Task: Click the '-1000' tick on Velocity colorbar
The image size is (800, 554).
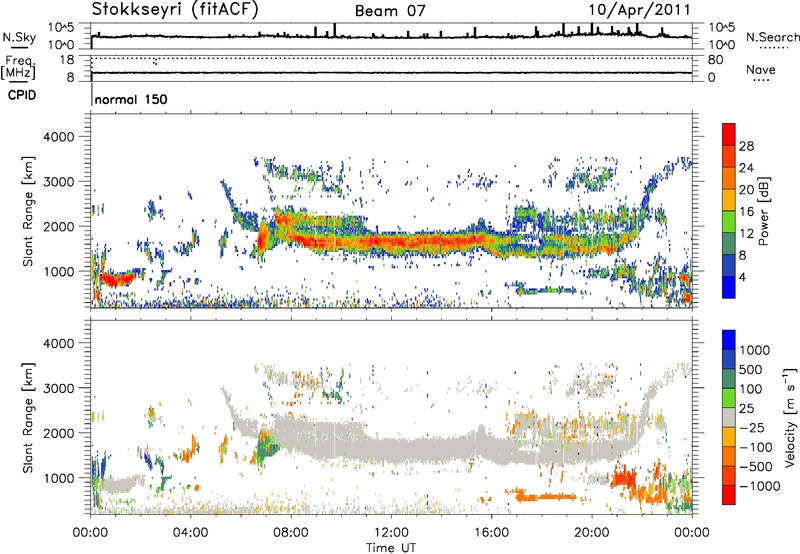Action: 760,486
